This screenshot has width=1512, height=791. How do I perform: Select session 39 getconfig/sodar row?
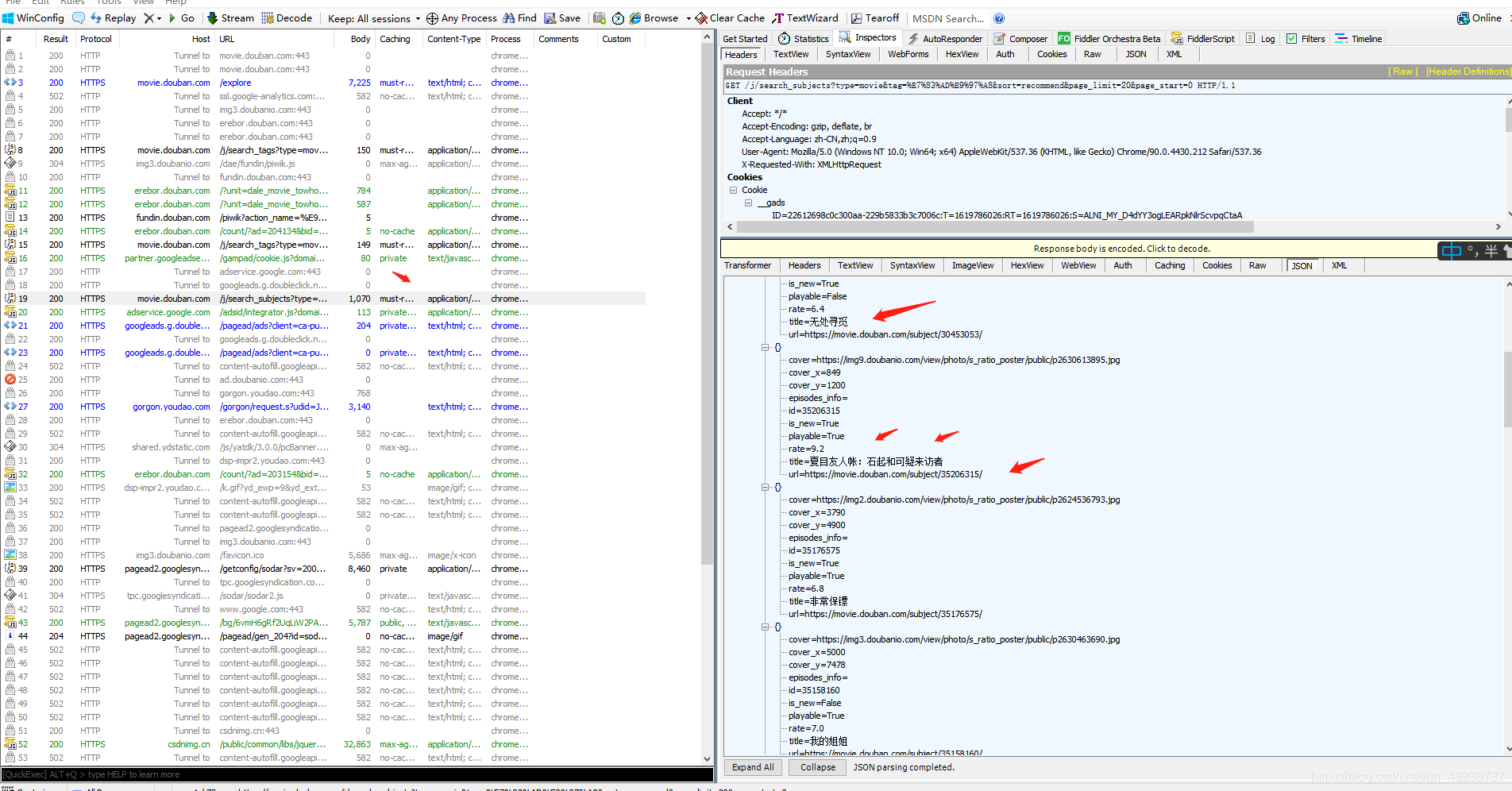323,569
